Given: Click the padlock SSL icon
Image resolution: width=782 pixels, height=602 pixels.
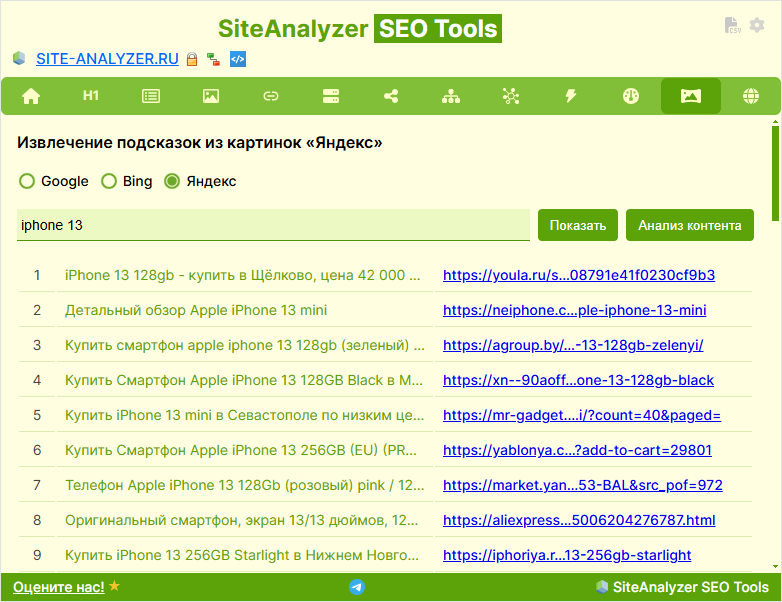Looking at the screenshot, I should [192, 59].
